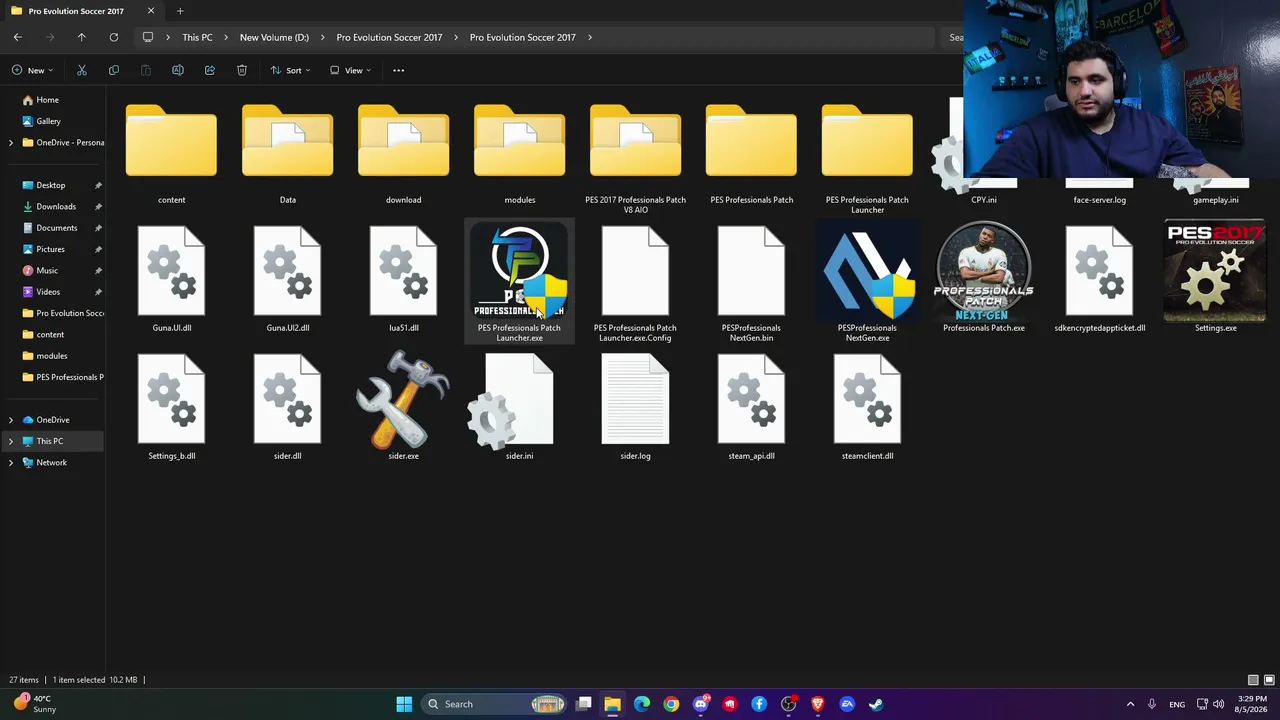1280x720 pixels.
Task: Open the taskbar clock showing 3:29 PM
Action: coord(1252,704)
